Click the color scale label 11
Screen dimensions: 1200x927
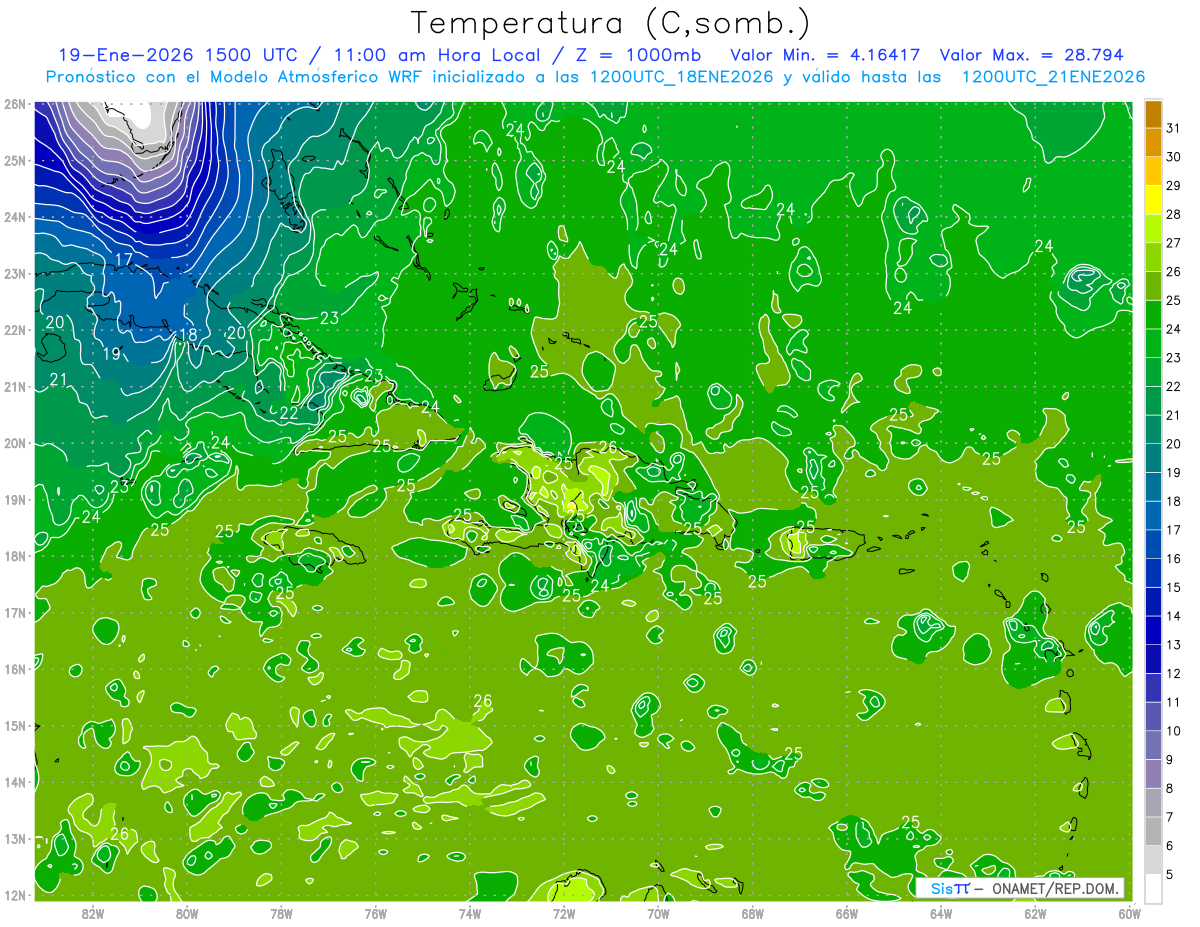coord(1173,702)
